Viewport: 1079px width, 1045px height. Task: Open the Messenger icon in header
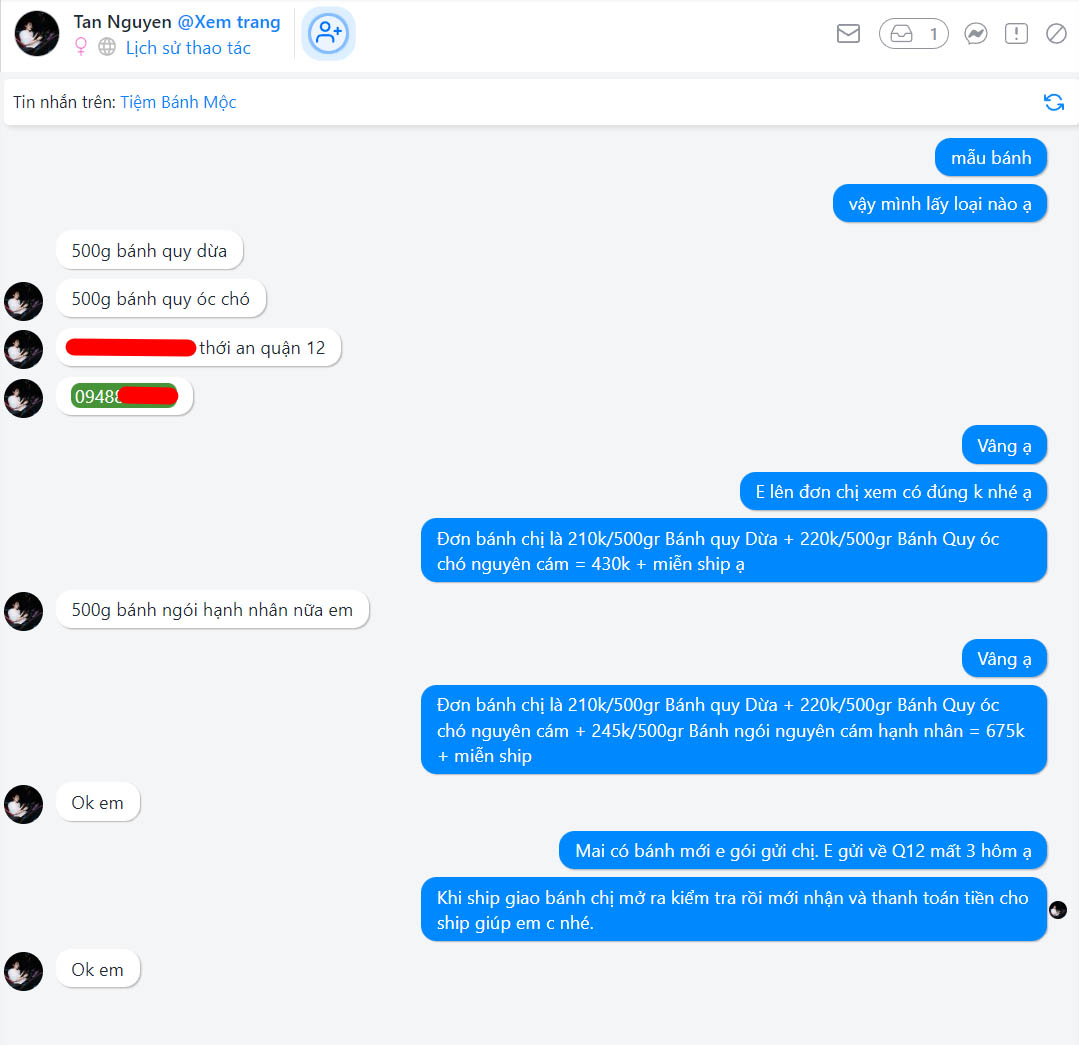click(975, 34)
